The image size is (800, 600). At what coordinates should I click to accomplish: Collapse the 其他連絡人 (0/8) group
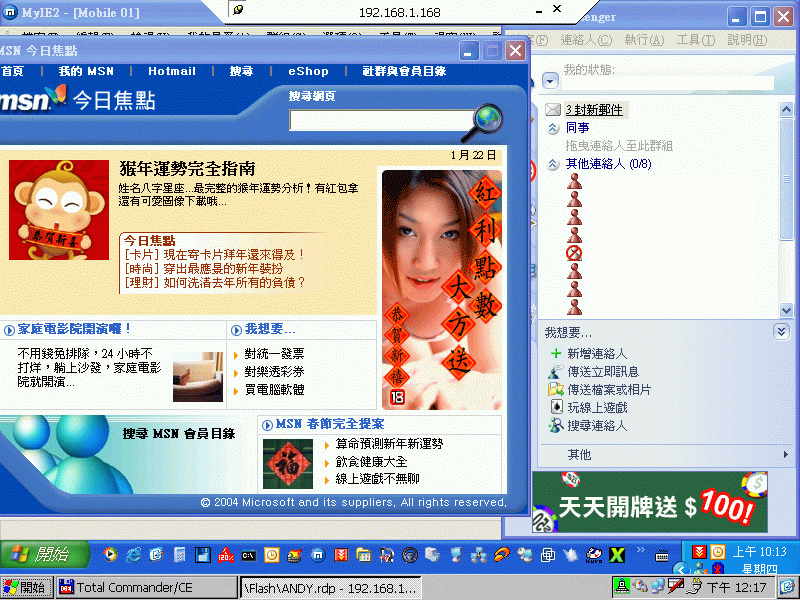point(553,164)
